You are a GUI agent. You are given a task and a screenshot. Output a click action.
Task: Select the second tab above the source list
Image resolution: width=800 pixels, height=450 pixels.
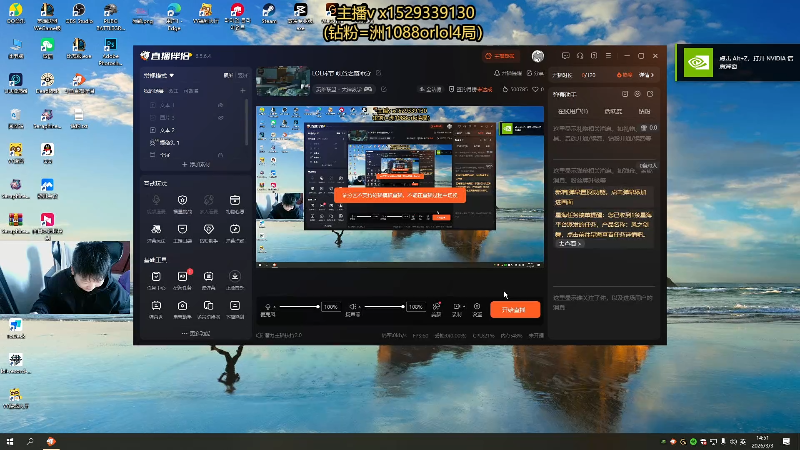point(173,91)
